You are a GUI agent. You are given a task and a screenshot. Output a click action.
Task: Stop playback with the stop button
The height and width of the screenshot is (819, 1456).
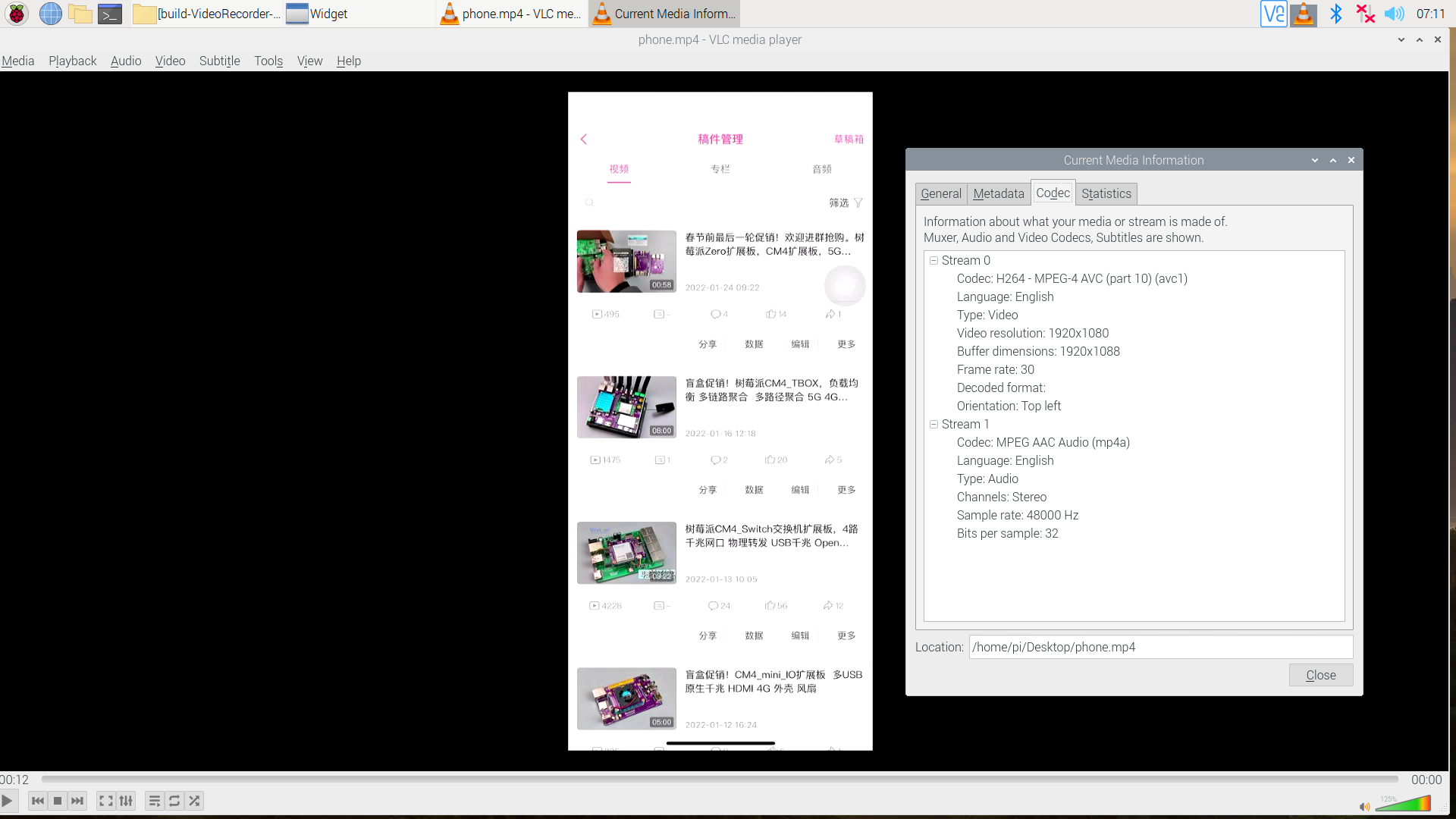(58, 801)
